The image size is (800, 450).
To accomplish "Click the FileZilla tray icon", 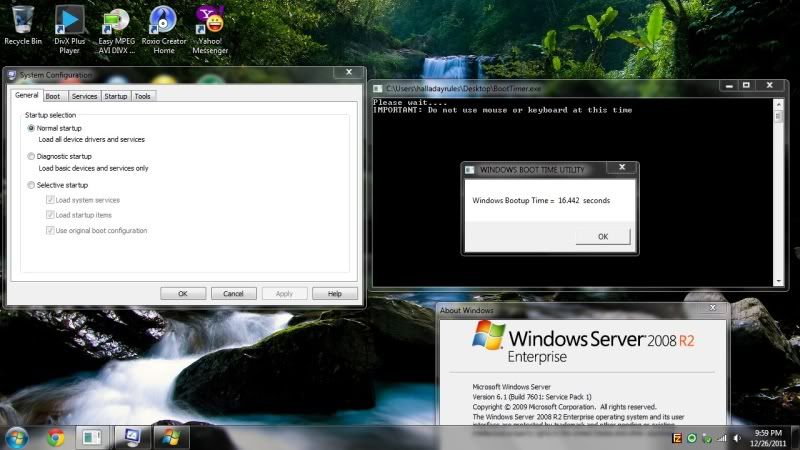I will coord(677,438).
